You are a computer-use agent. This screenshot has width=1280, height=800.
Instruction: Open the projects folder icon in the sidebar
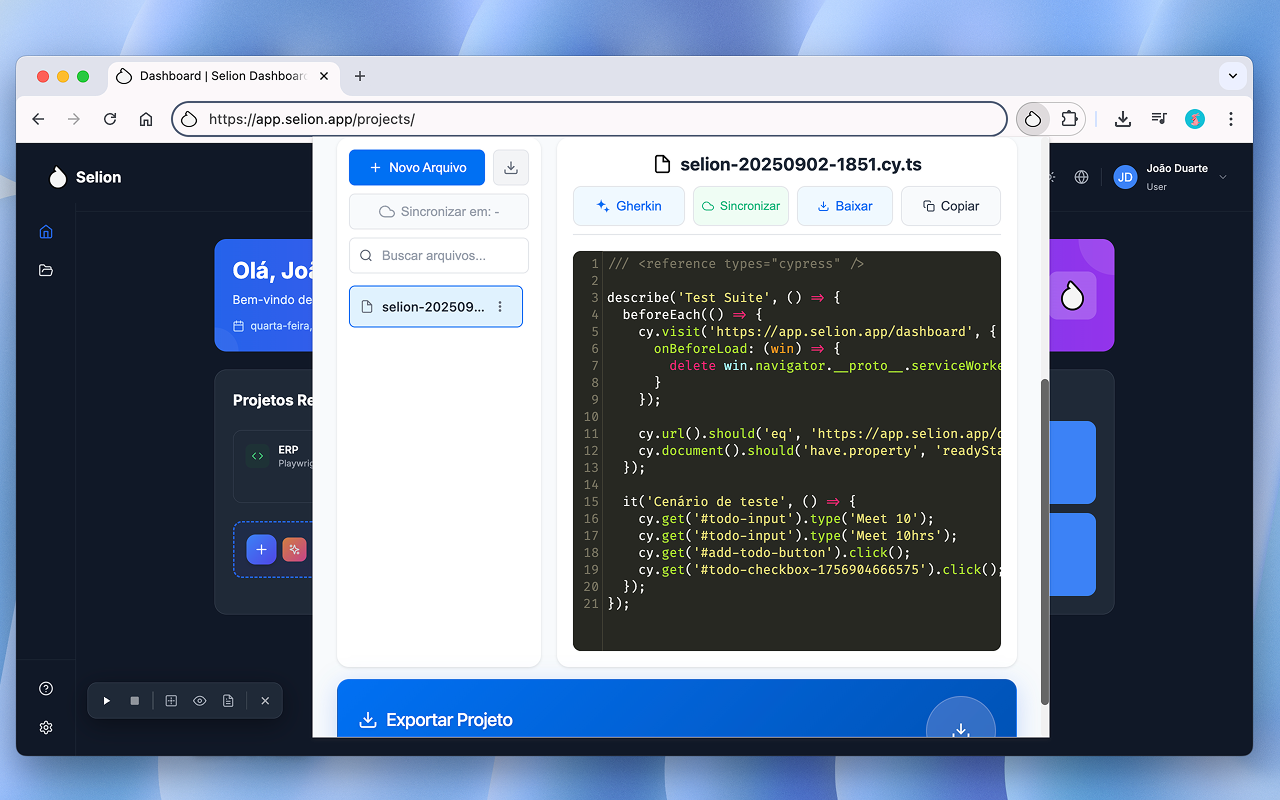pos(45,270)
